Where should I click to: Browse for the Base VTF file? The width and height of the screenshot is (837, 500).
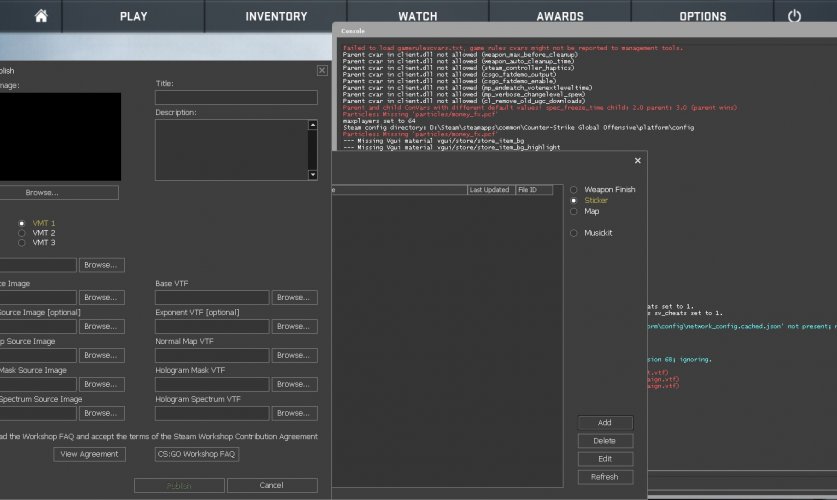pyautogui.click(x=293, y=297)
